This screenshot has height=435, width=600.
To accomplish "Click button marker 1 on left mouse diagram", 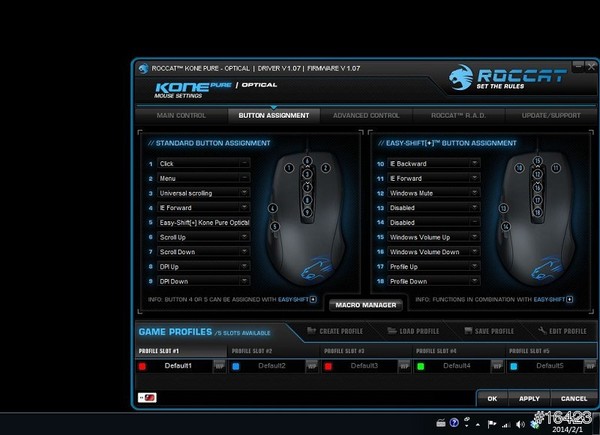I will coord(289,168).
